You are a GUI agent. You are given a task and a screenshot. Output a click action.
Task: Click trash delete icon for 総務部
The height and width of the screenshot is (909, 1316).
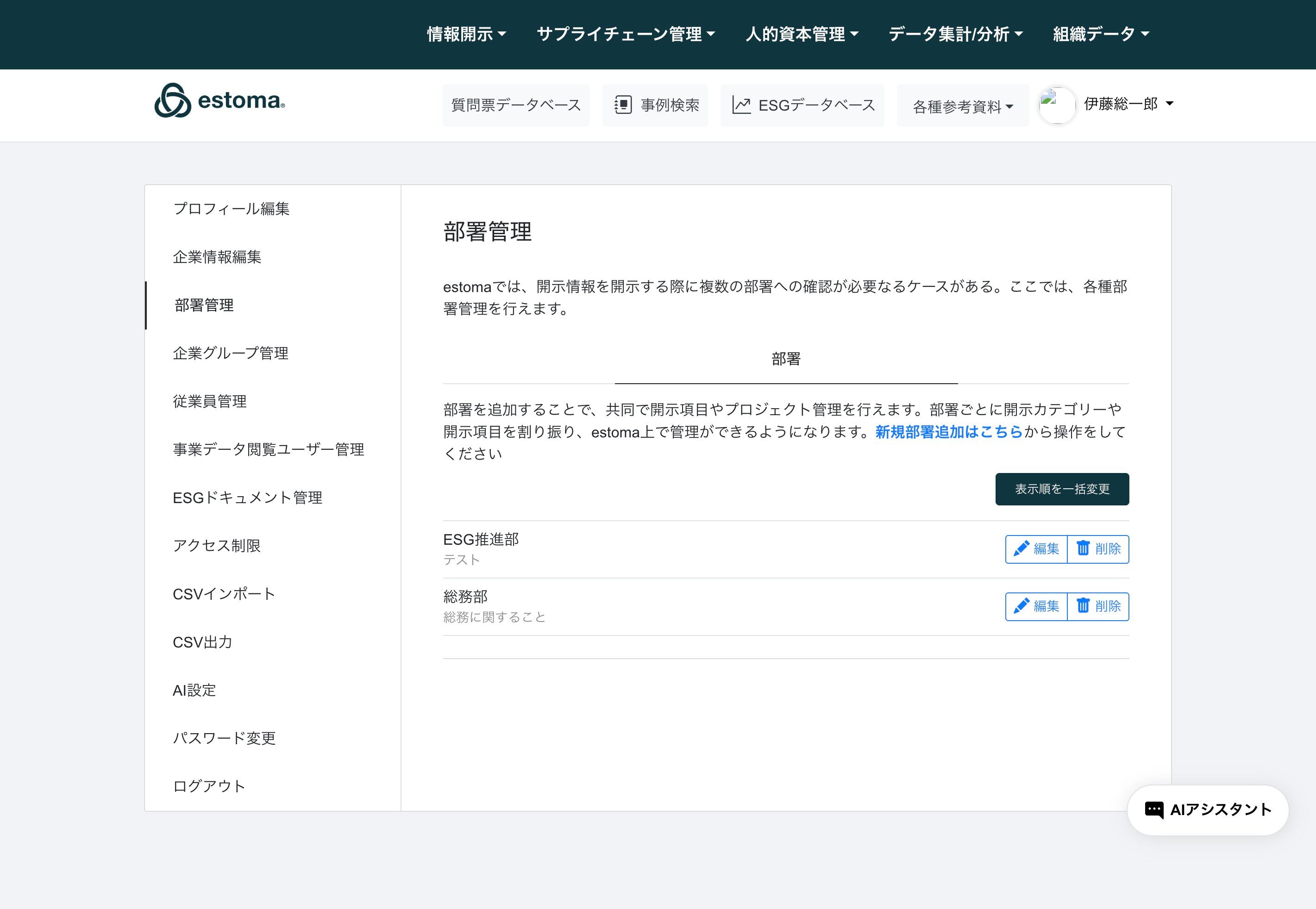(1083, 606)
